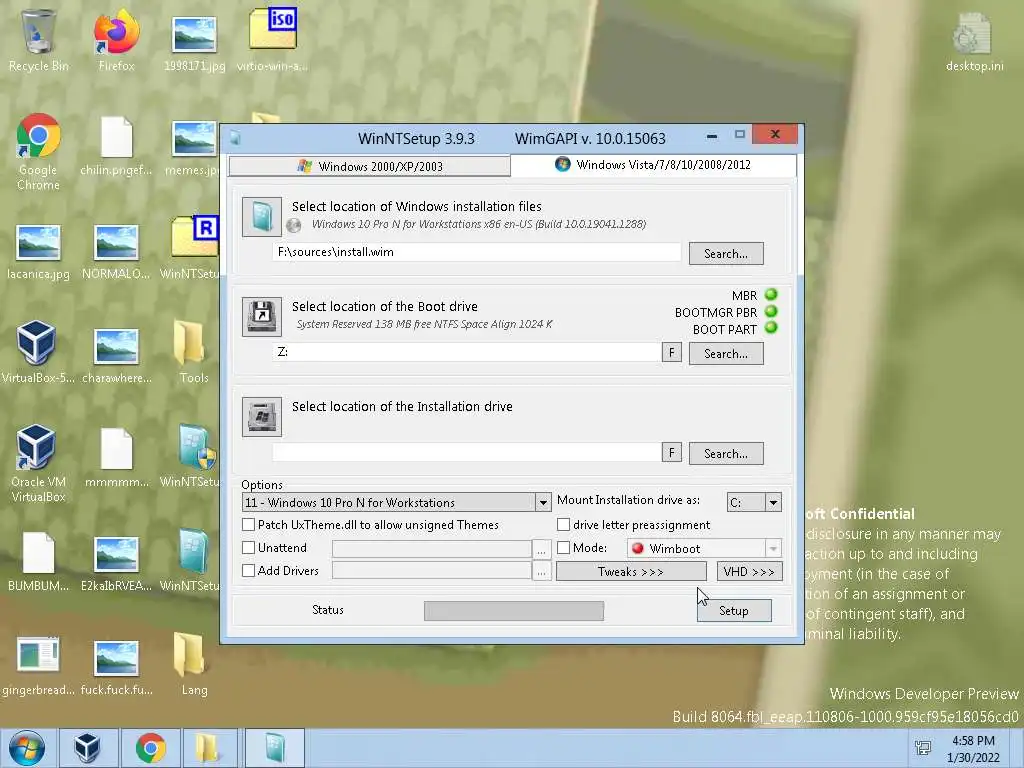Screen dimensions: 1024x768
Task: Open File Explorer from the taskbar
Action: [208, 748]
